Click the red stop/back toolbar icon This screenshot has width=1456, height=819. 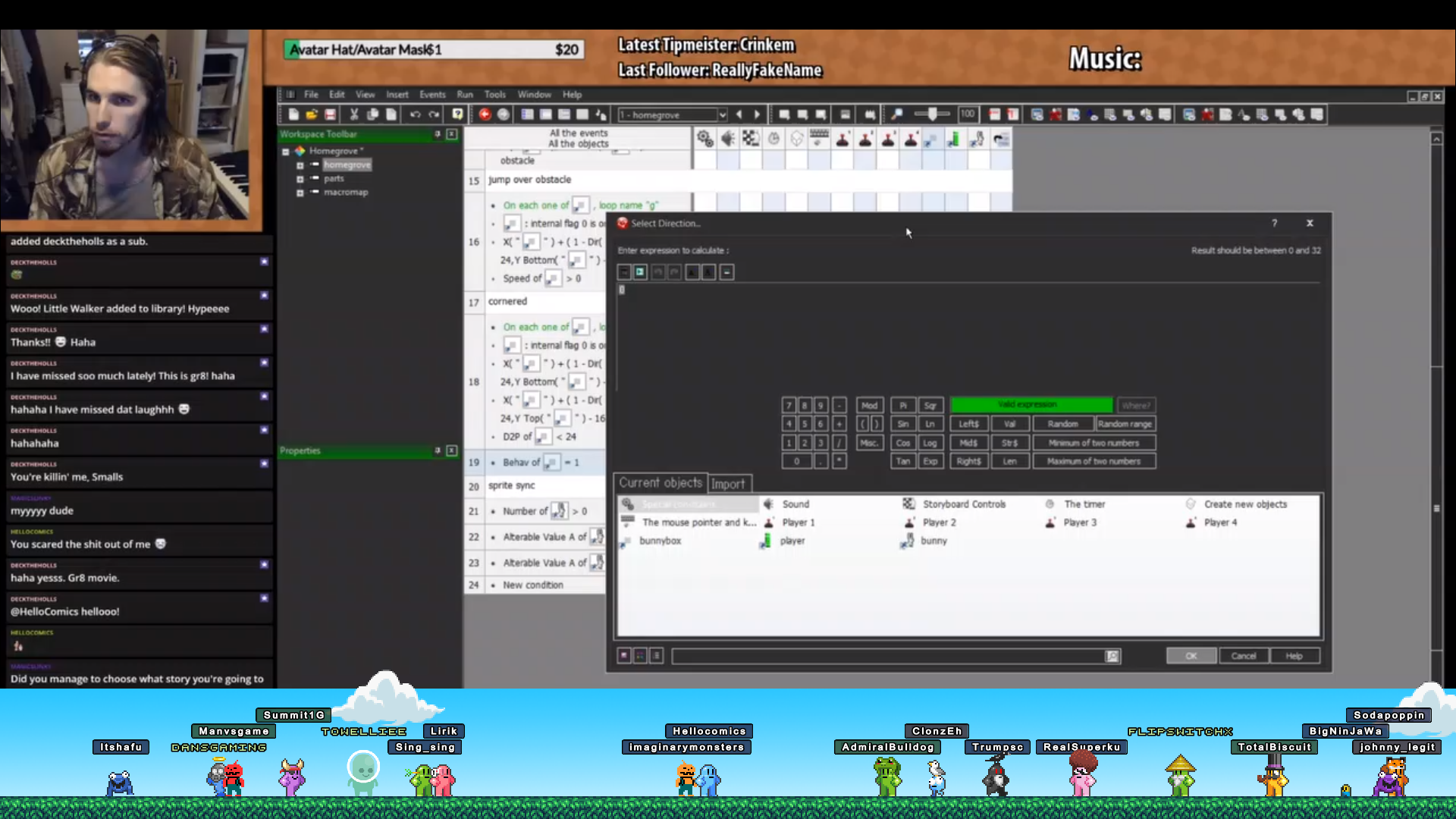[x=485, y=115]
